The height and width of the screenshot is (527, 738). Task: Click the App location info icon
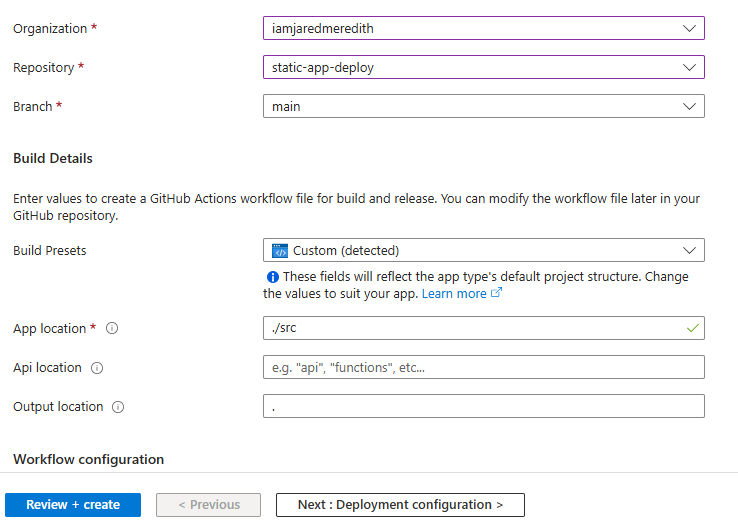click(x=112, y=329)
